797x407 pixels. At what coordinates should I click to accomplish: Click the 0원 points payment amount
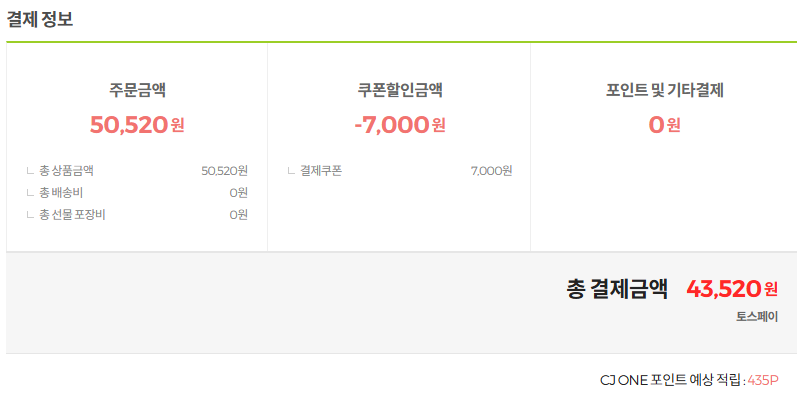tap(664, 124)
